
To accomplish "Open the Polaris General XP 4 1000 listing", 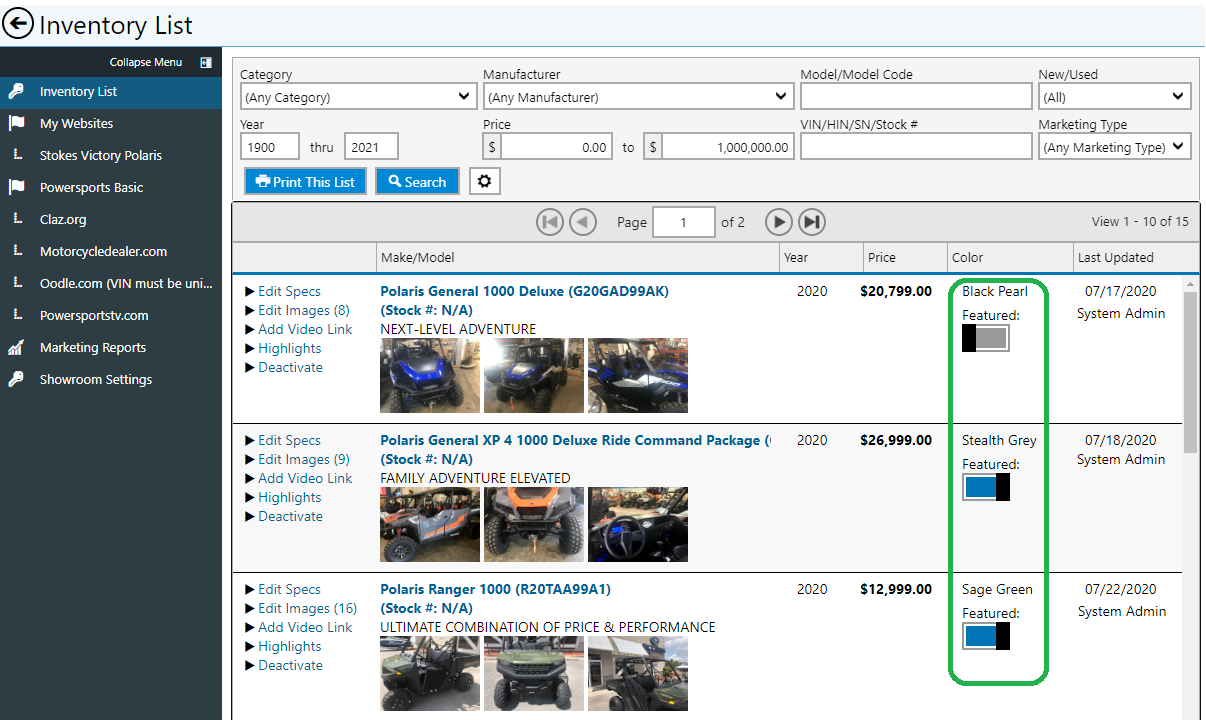I will [x=576, y=440].
